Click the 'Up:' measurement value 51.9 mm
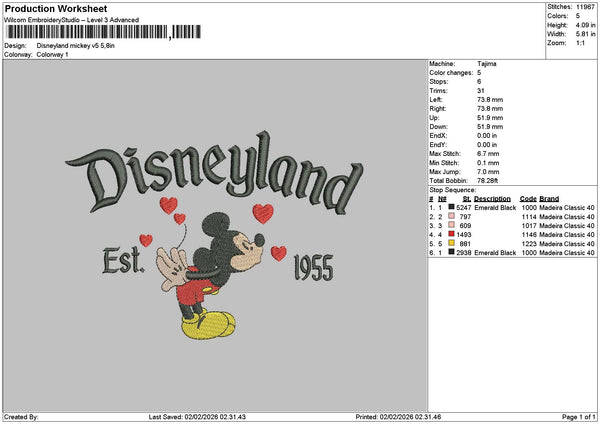This screenshot has height=424, width=600. [490, 118]
